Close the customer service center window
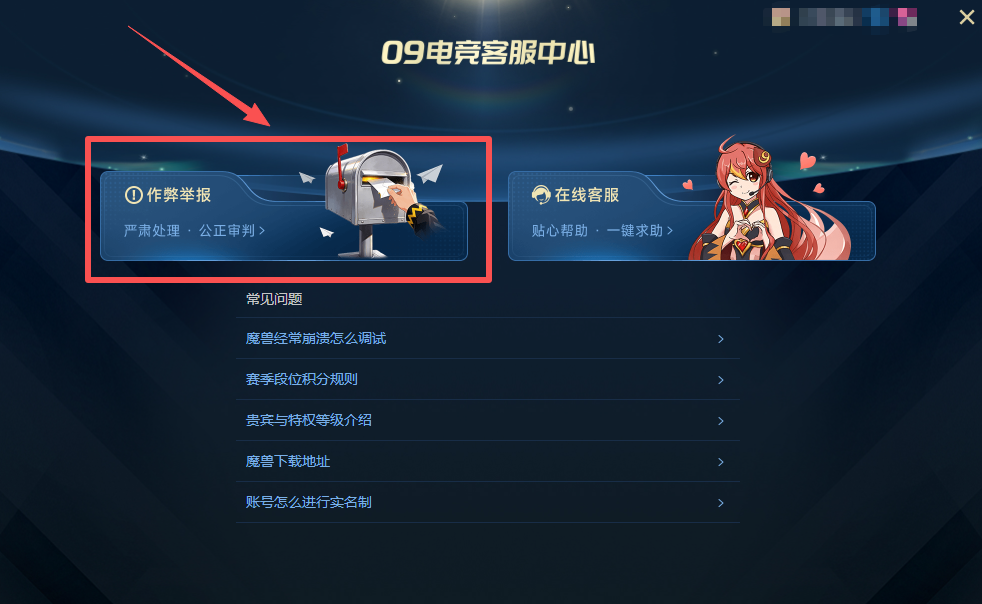 tap(967, 17)
